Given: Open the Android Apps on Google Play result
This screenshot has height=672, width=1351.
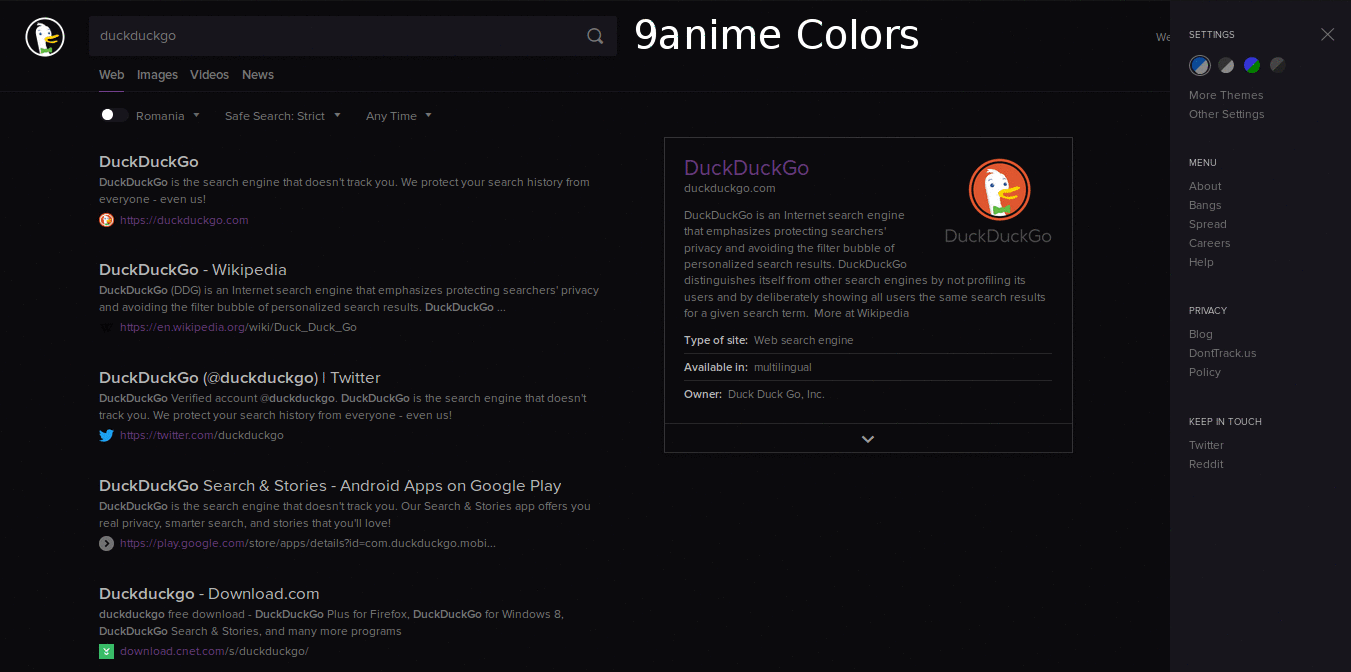Looking at the screenshot, I should 330,486.
